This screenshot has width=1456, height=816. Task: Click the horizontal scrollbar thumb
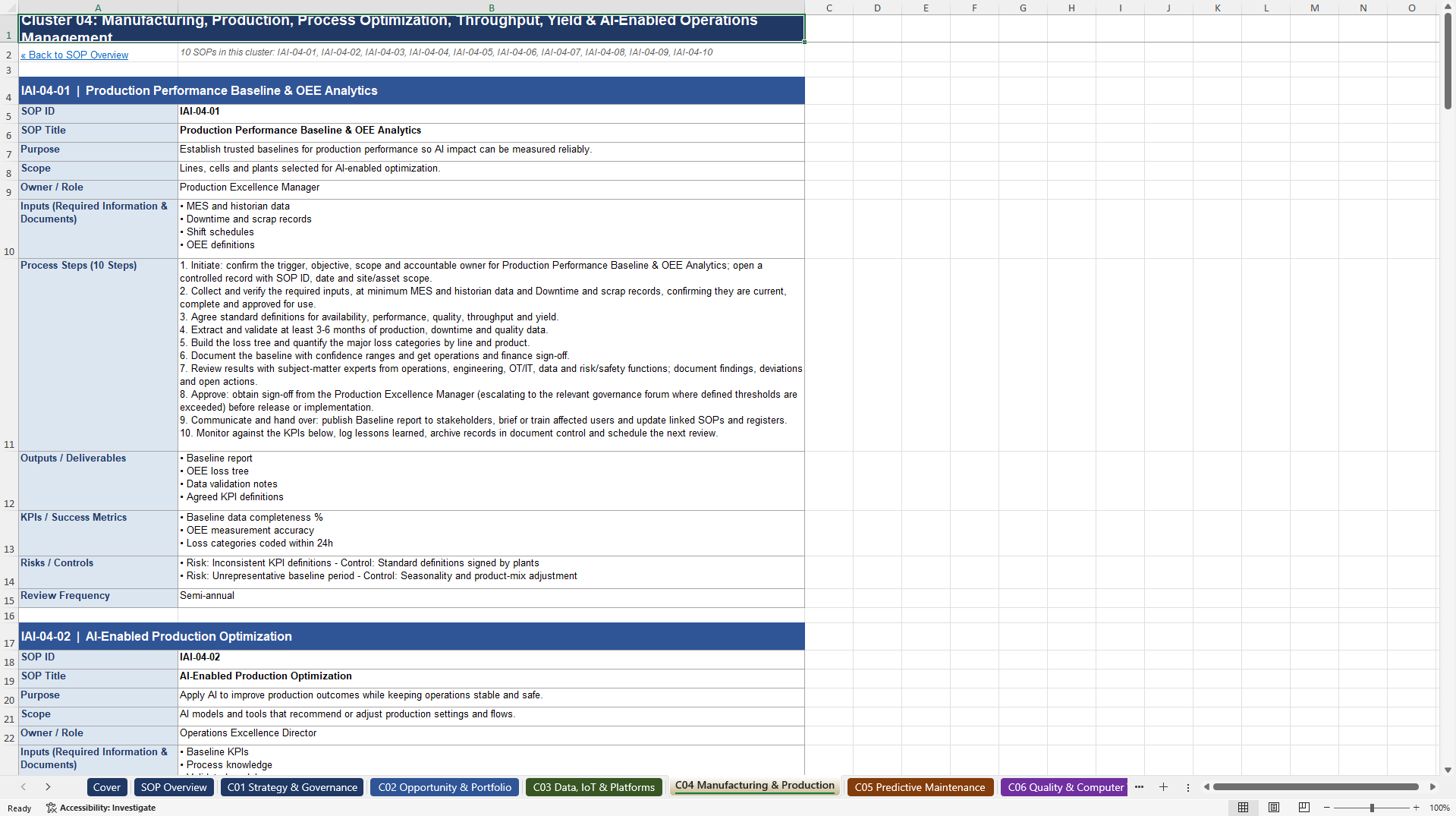tap(1316, 787)
